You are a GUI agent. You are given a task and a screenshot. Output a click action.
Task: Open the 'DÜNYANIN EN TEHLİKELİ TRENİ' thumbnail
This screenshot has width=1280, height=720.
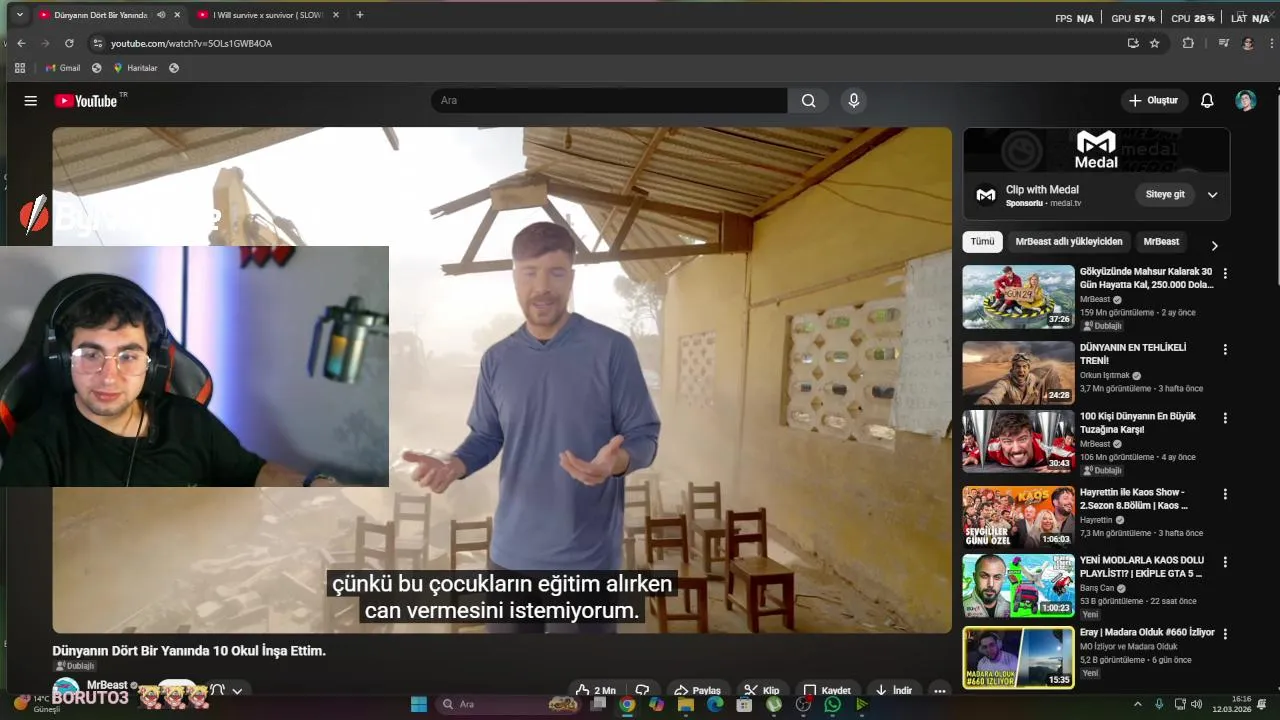[x=1018, y=373]
